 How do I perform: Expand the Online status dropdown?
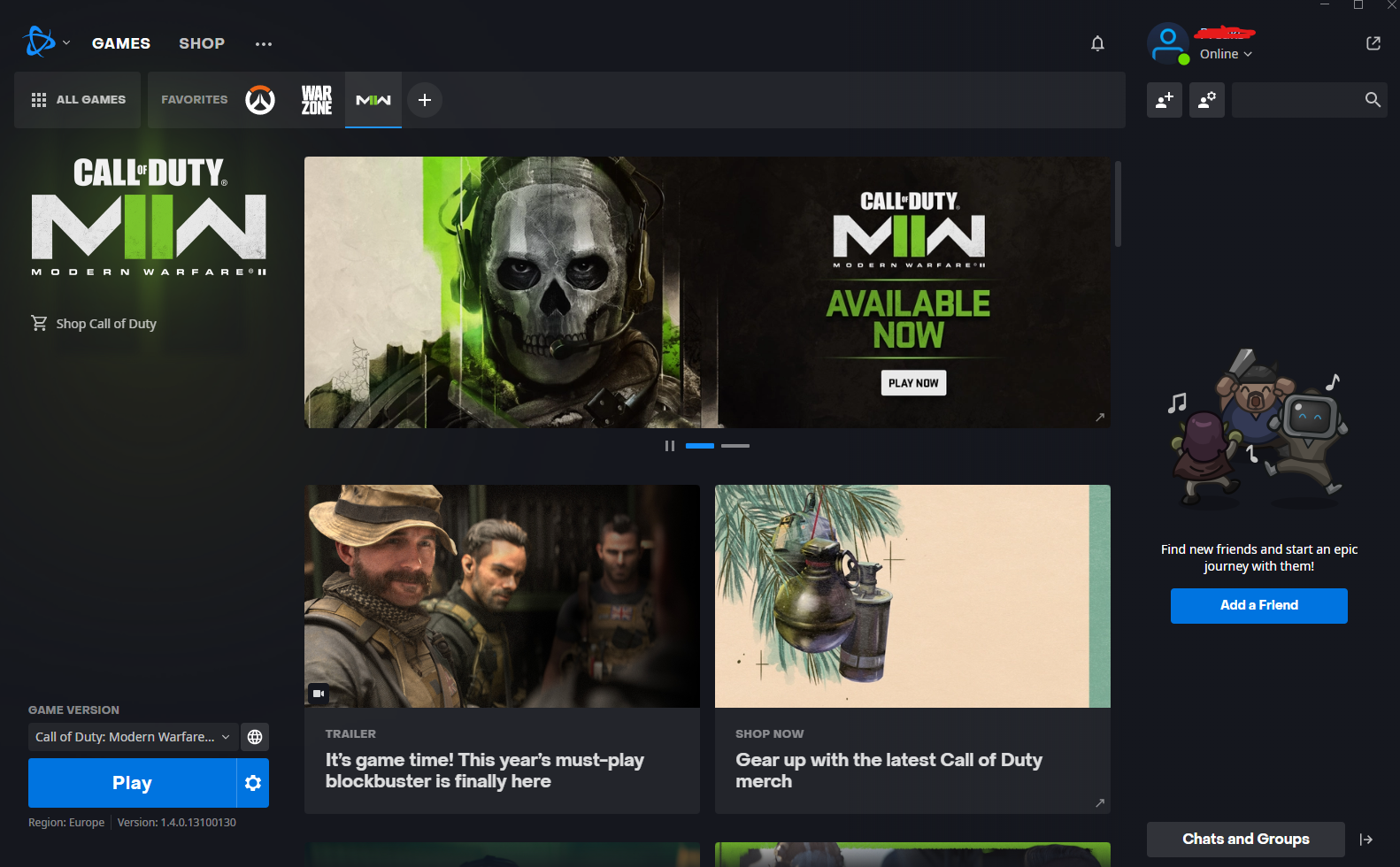tap(1226, 54)
